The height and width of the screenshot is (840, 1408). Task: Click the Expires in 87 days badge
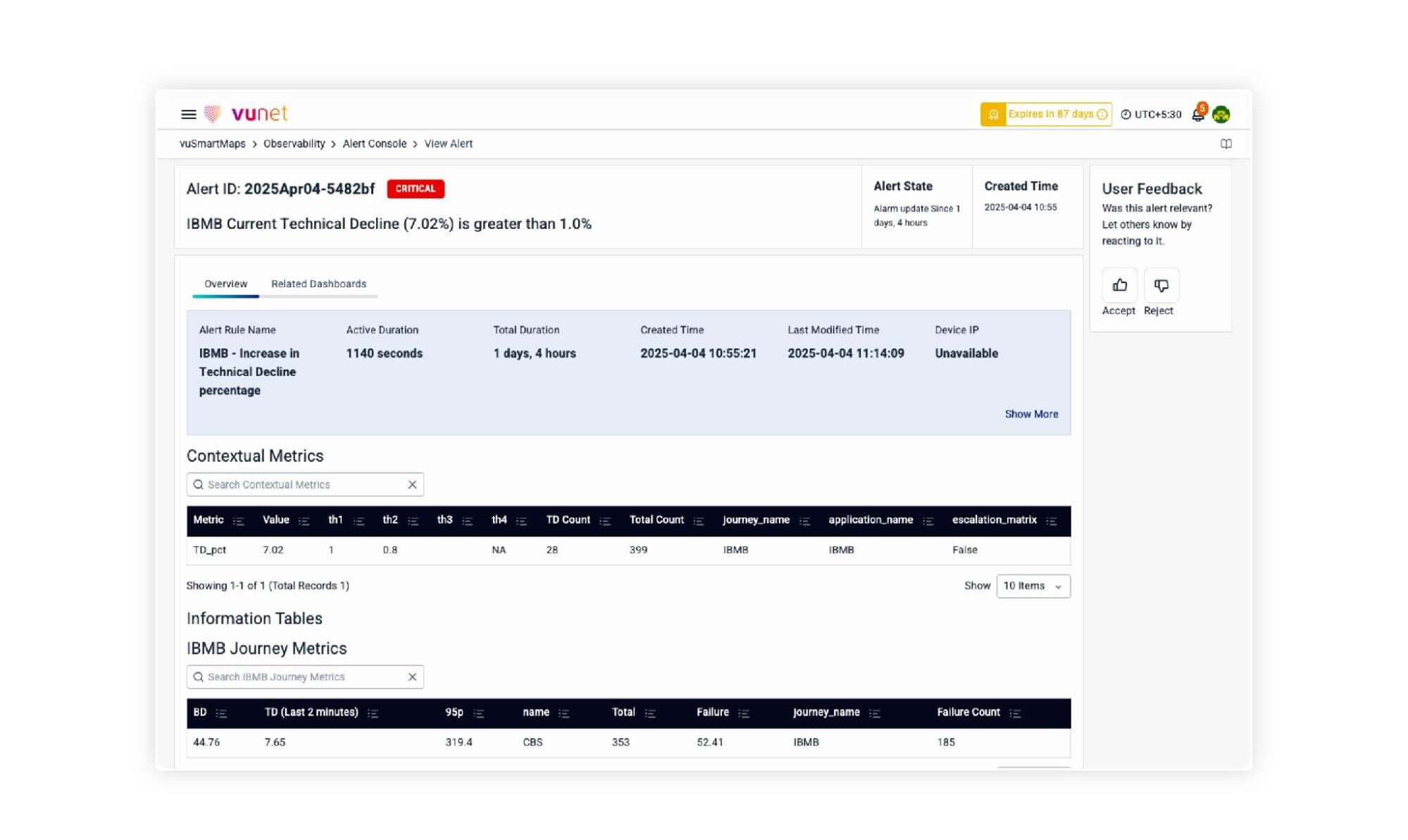pos(1046,114)
